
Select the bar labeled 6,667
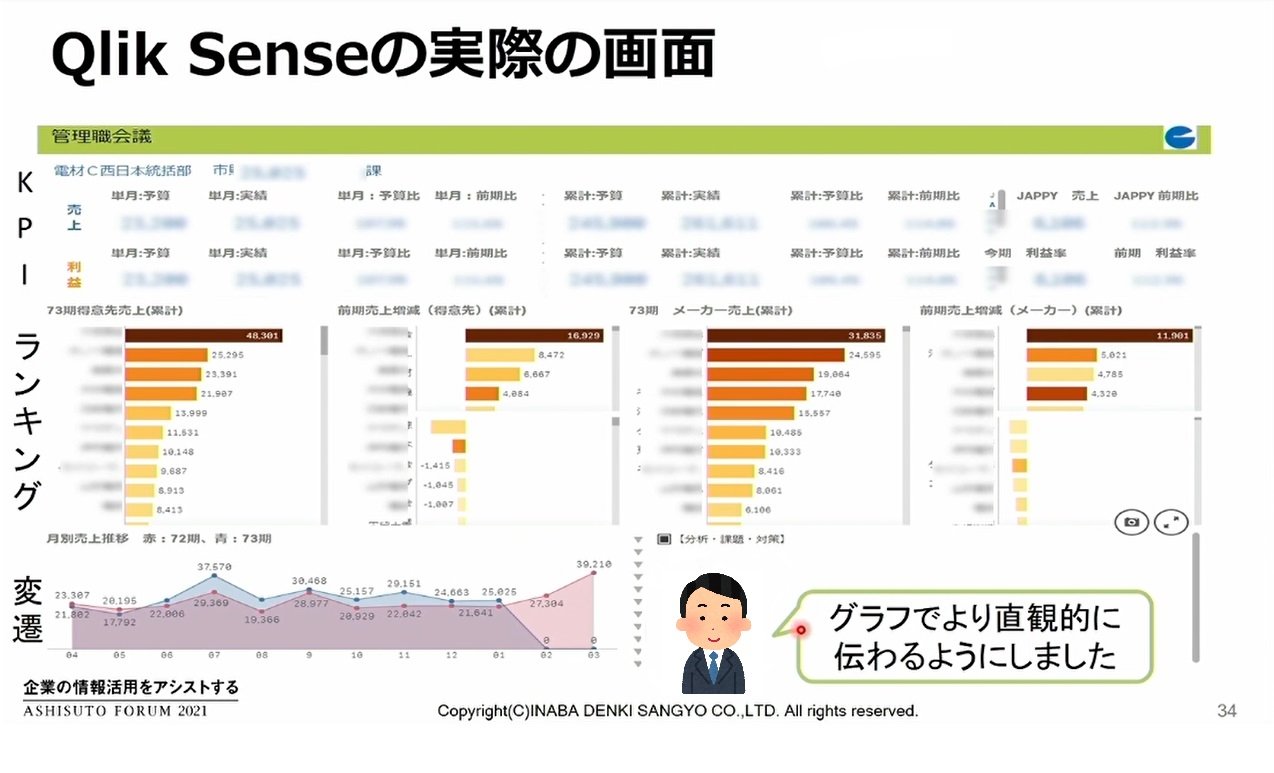tap(493, 374)
